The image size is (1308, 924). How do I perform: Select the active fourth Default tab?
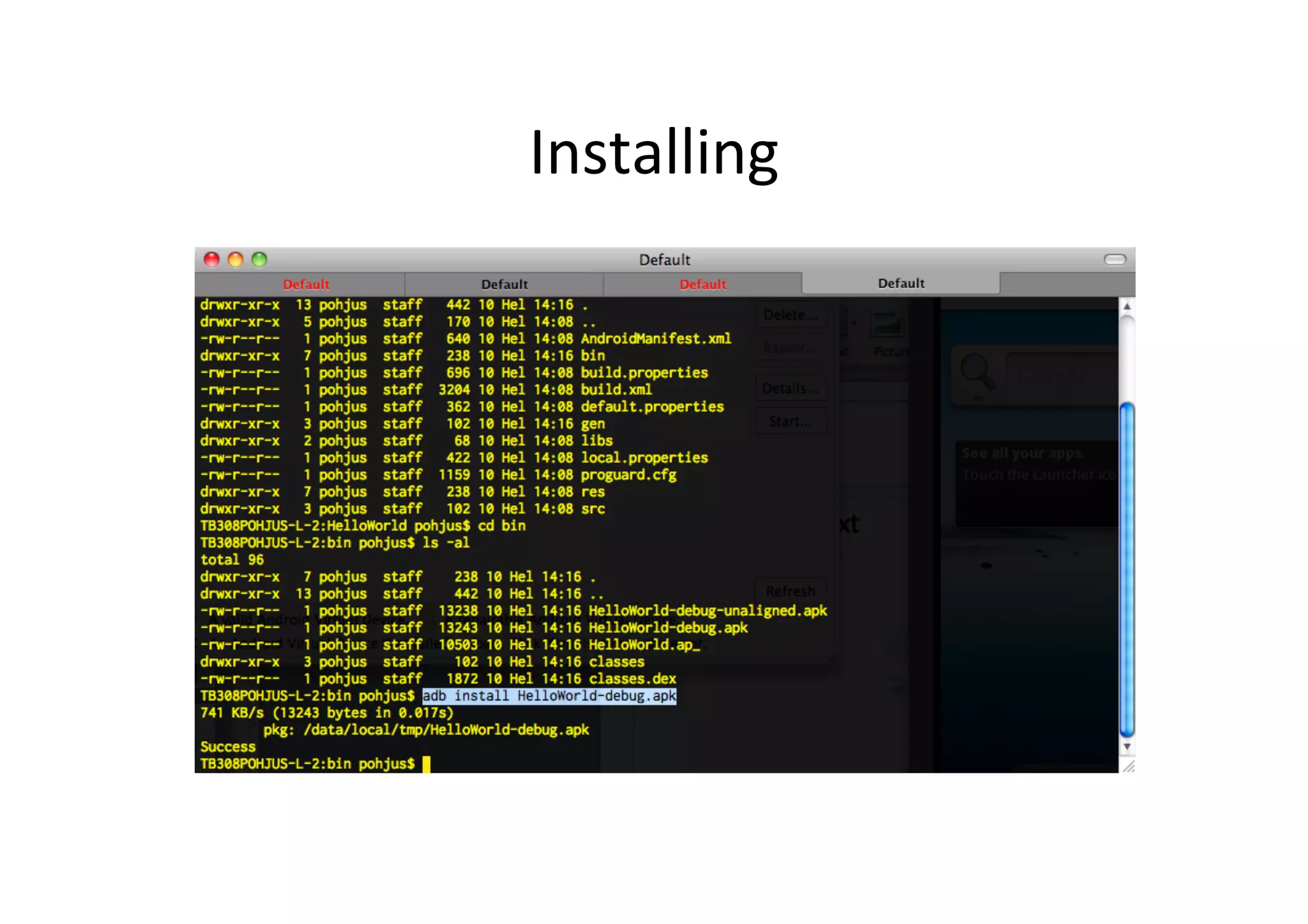[x=901, y=283]
